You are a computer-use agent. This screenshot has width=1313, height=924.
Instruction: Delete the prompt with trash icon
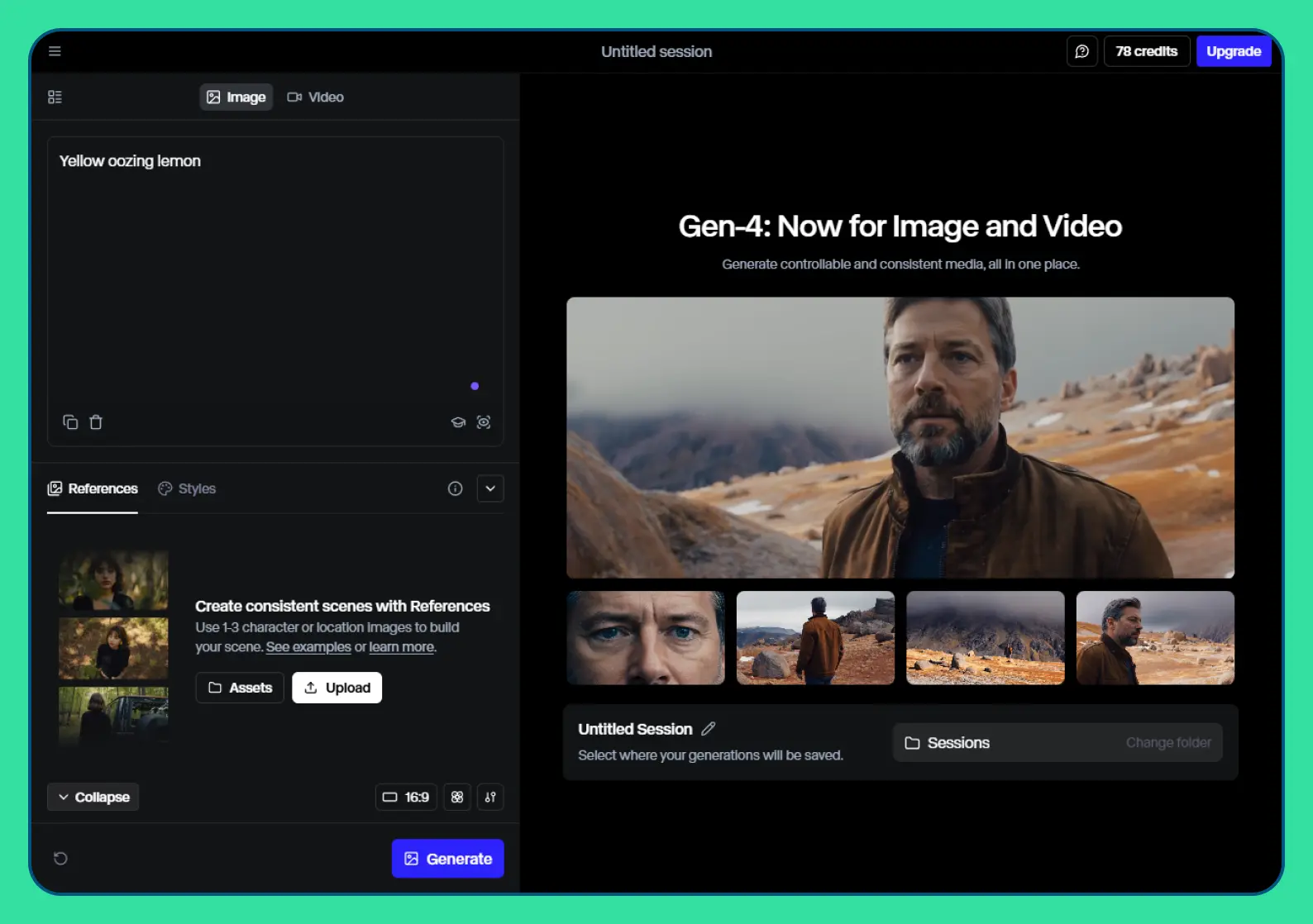[x=96, y=422]
